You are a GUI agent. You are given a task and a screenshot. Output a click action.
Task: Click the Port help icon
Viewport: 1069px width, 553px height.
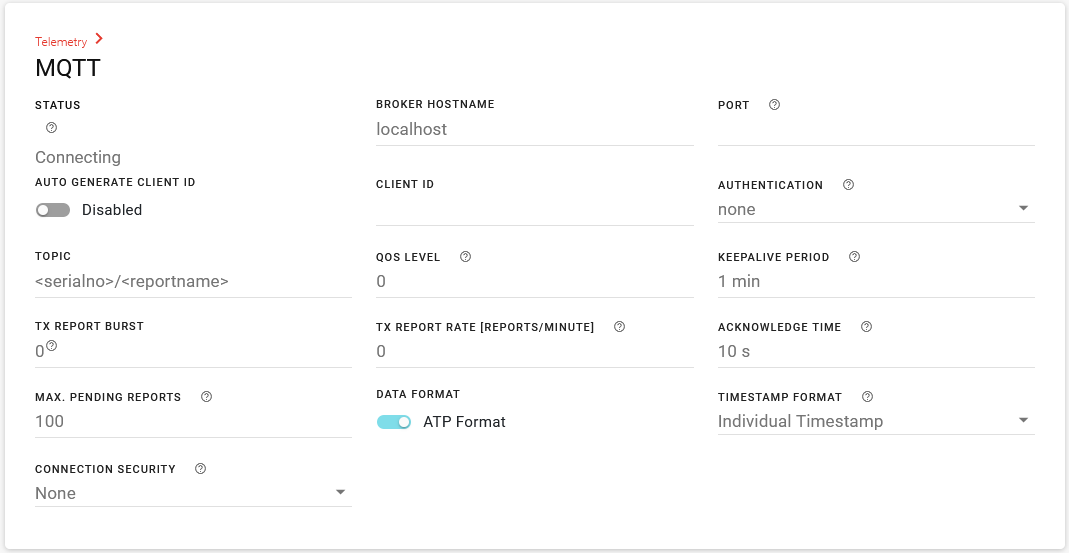tap(774, 105)
